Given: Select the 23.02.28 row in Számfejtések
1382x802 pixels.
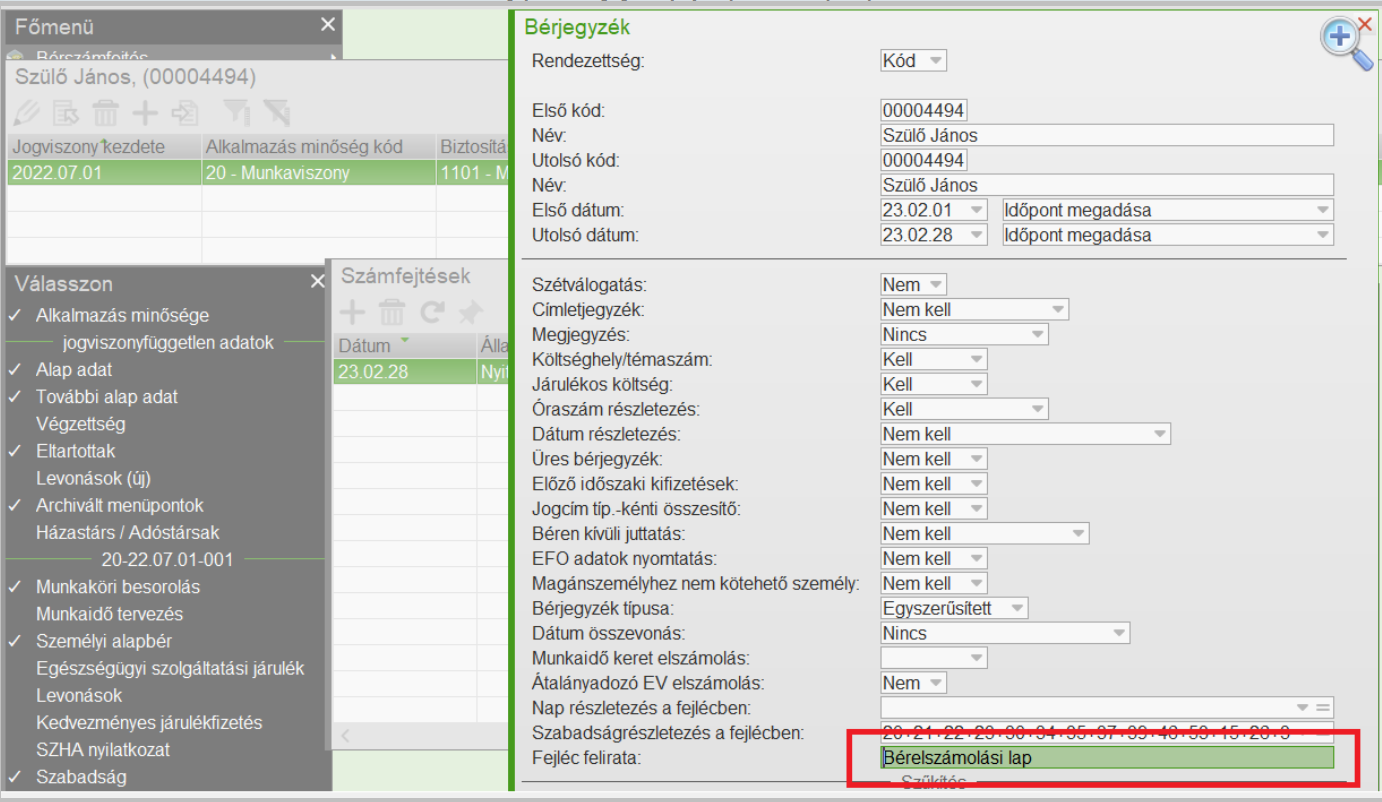Looking at the screenshot, I should [x=421, y=372].
